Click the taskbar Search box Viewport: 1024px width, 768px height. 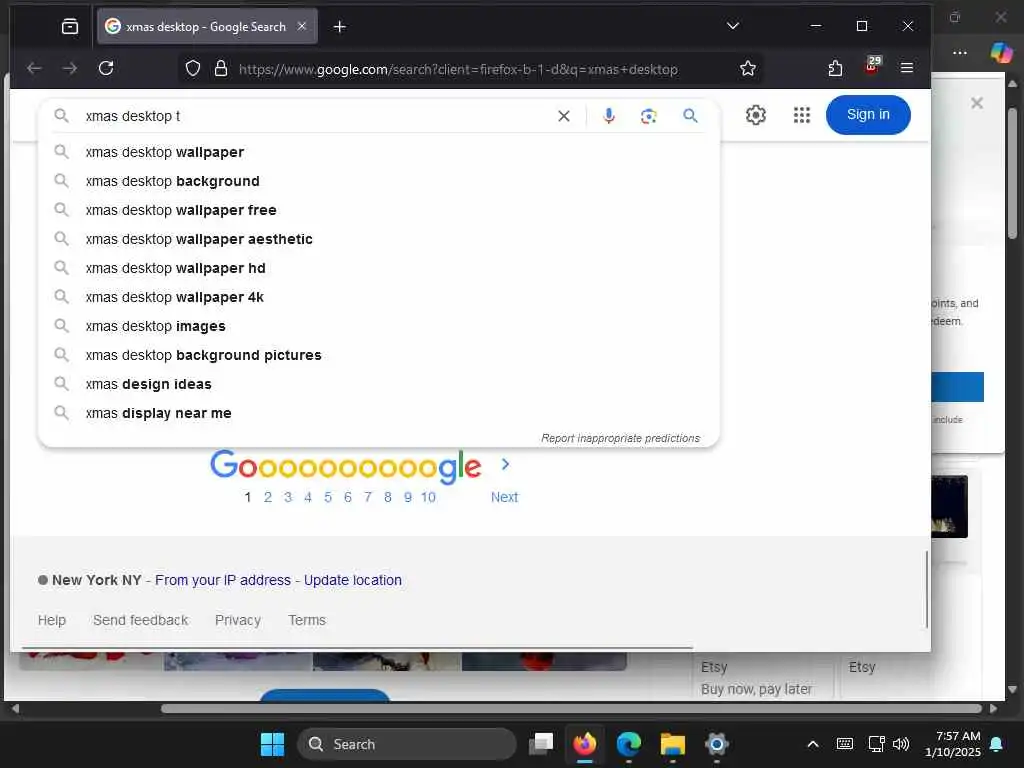tap(406, 744)
